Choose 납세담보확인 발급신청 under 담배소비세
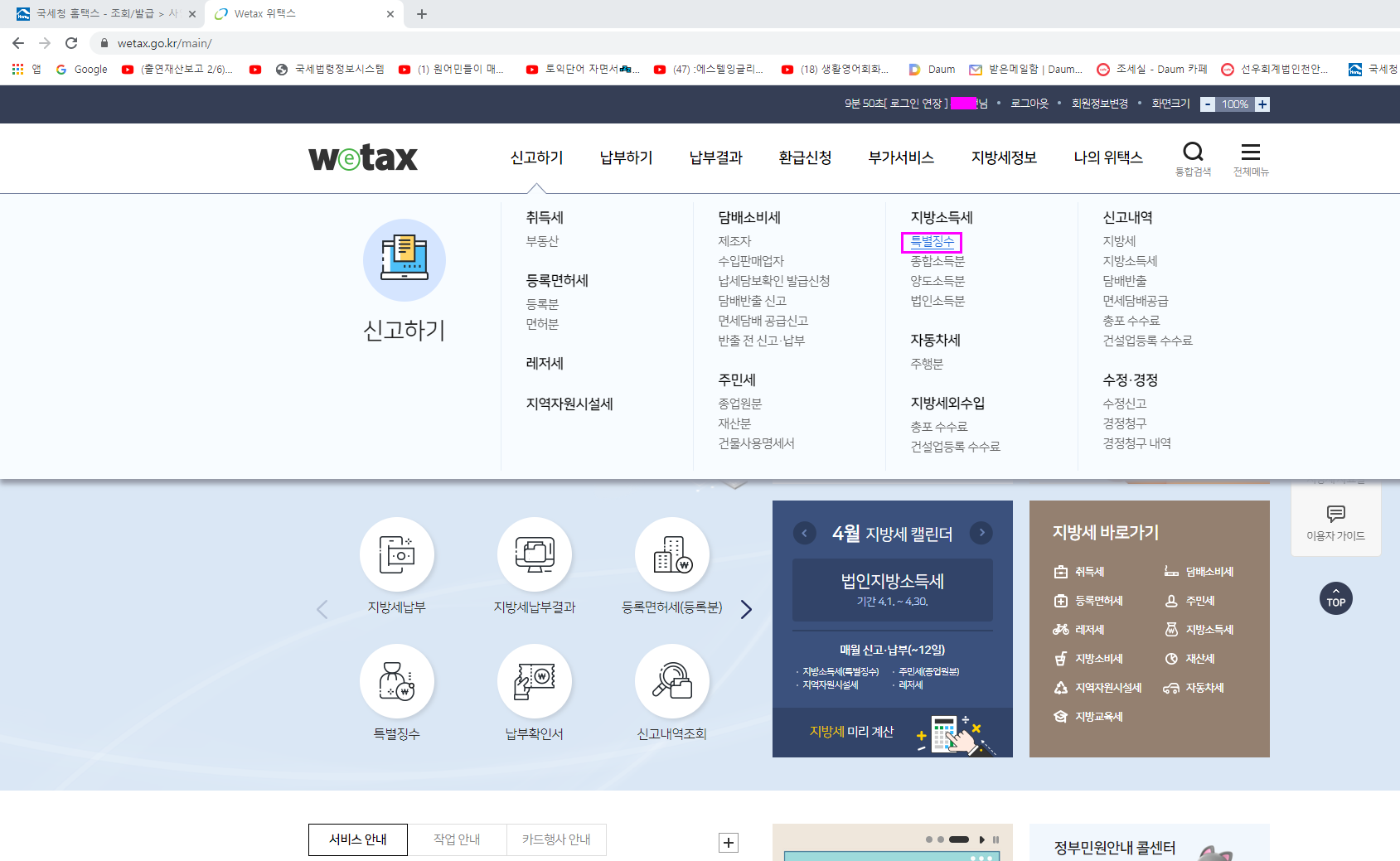This screenshot has height=861, width=1400. 773,281
